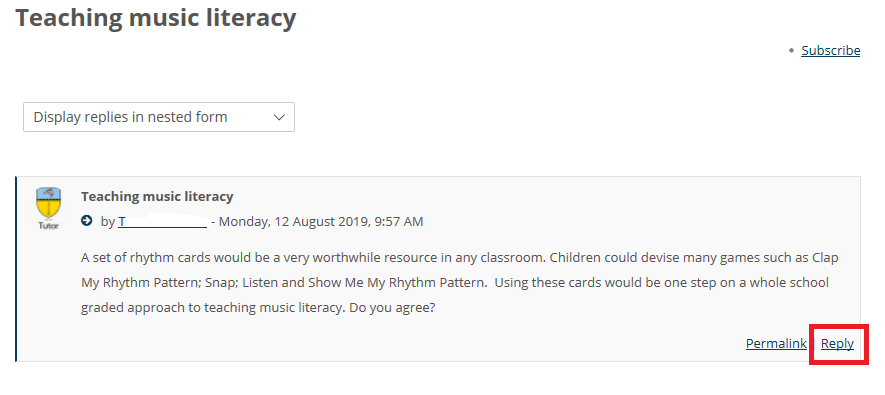Click the word 'by' before the author name
The width and height of the screenshot is (885, 395).
108,222
